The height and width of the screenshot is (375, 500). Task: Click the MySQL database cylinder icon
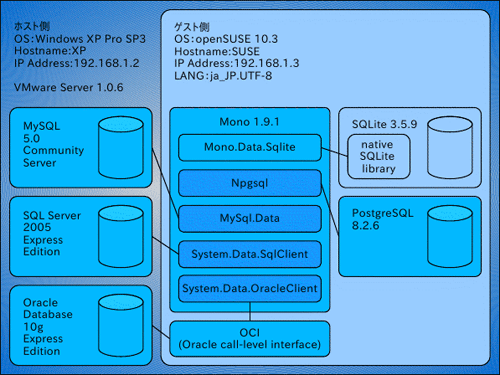click(x=121, y=147)
